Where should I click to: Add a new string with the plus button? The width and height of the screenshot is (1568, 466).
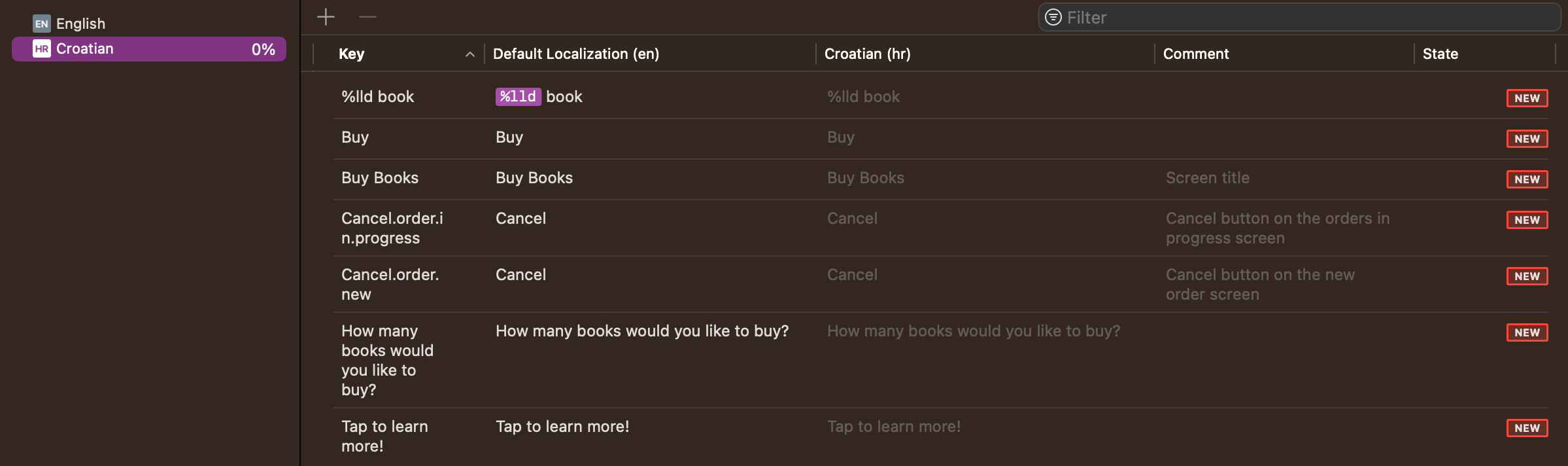pyautogui.click(x=326, y=17)
